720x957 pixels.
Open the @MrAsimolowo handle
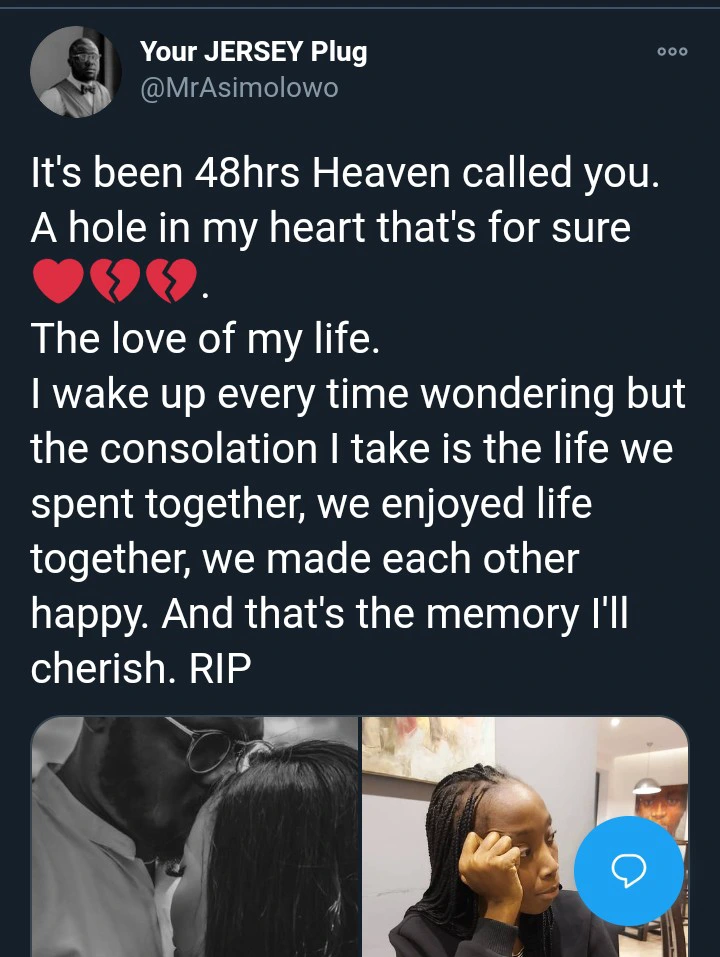tap(239, 88)
